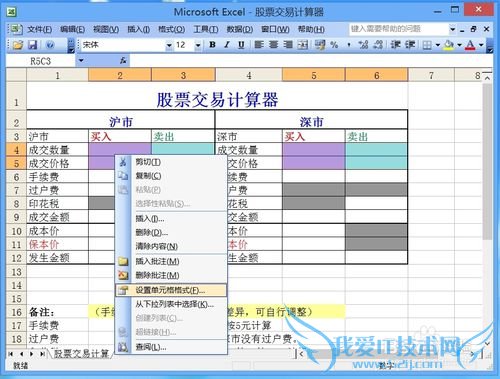Open the Font Color dropdown arrow
The height and width of the screenshot is (379, 500).
[481, 45]
